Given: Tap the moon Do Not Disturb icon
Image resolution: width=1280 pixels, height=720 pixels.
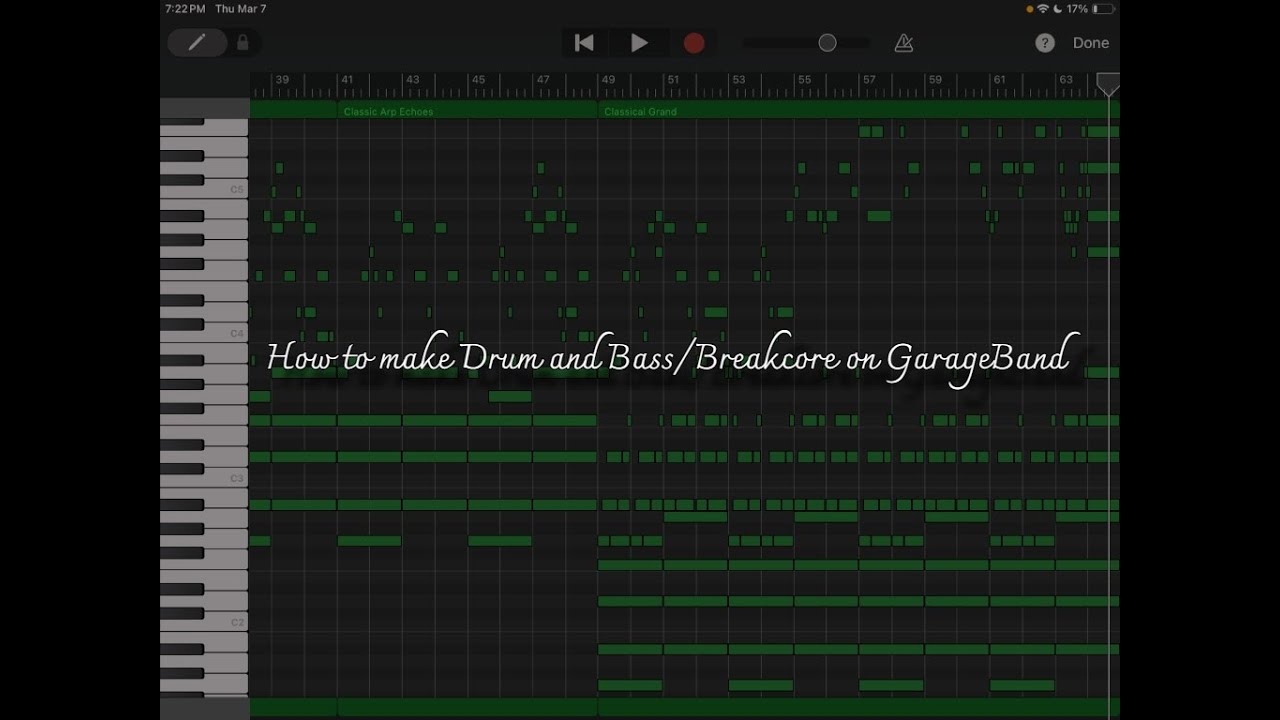Looking at the screenshot, I should 1057,9.
